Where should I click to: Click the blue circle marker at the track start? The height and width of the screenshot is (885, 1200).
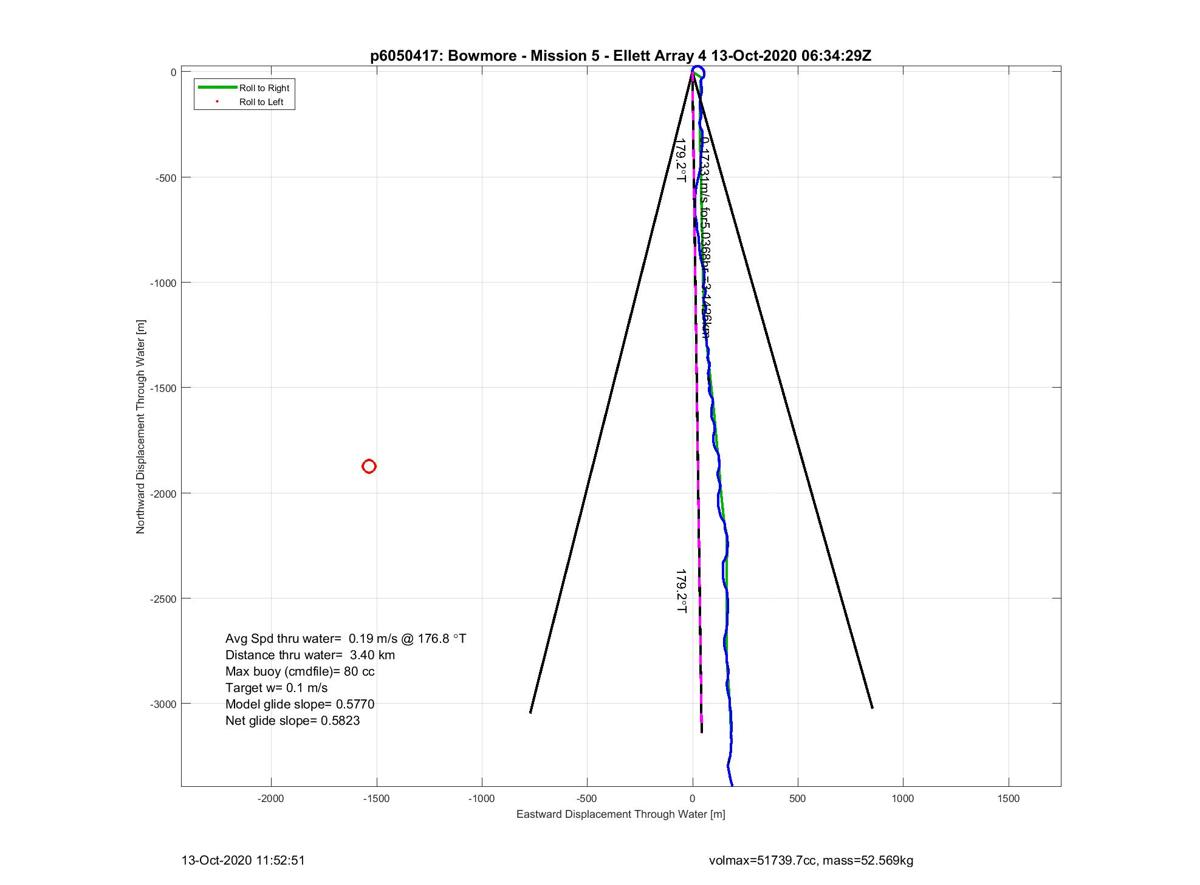pyautogui.click(x=698, y=72)
